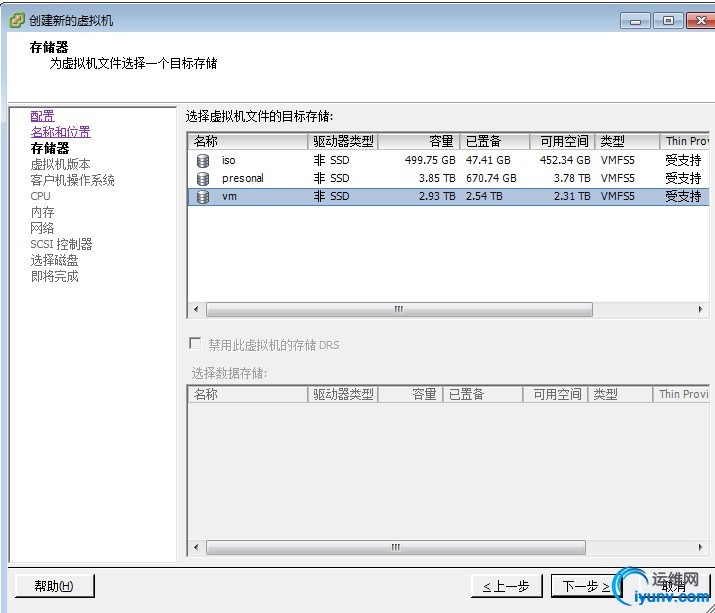Click the 内存 step in sidebar

(42, 212)
